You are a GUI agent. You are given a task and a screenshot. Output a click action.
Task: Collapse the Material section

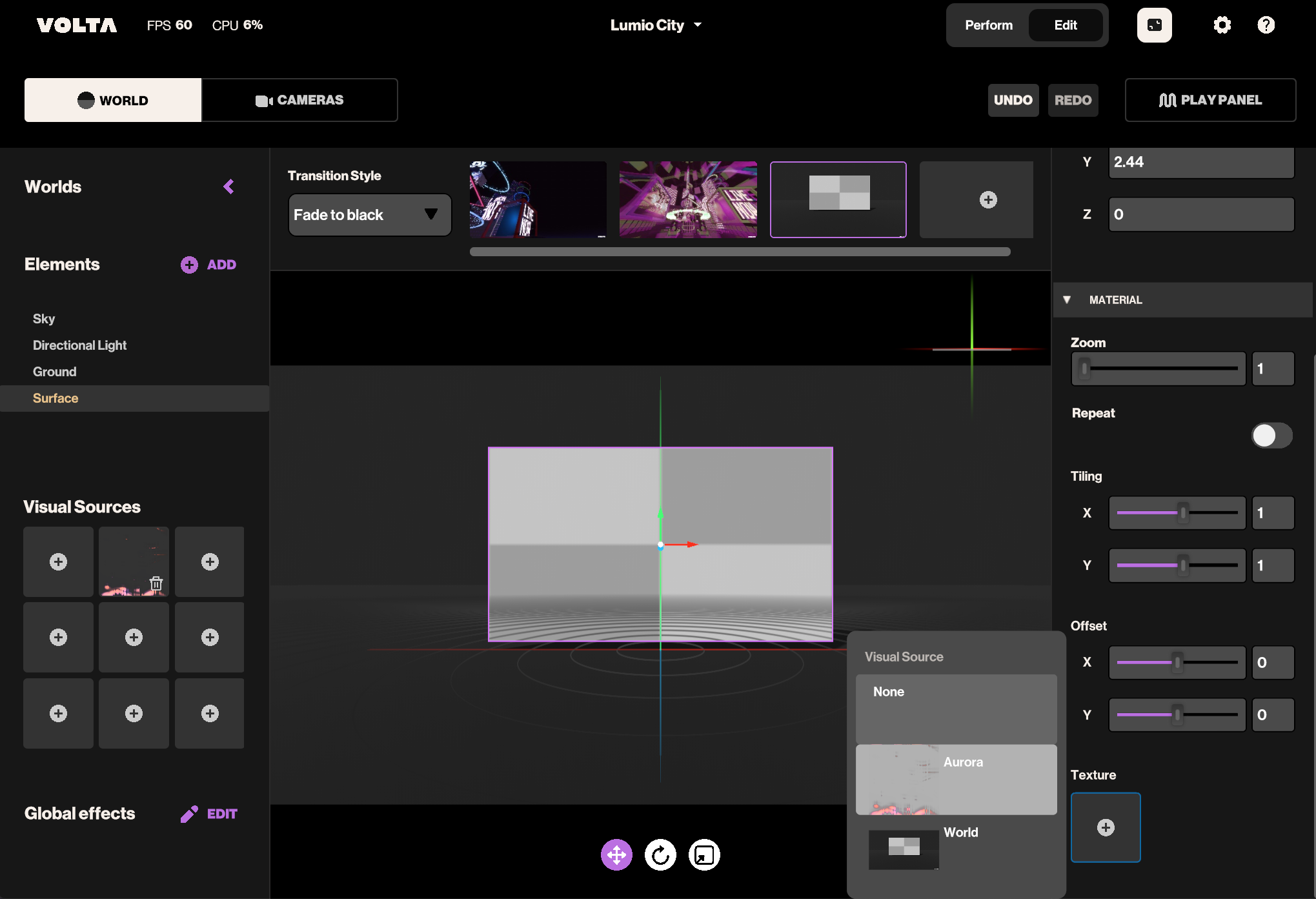[1067, 299]
